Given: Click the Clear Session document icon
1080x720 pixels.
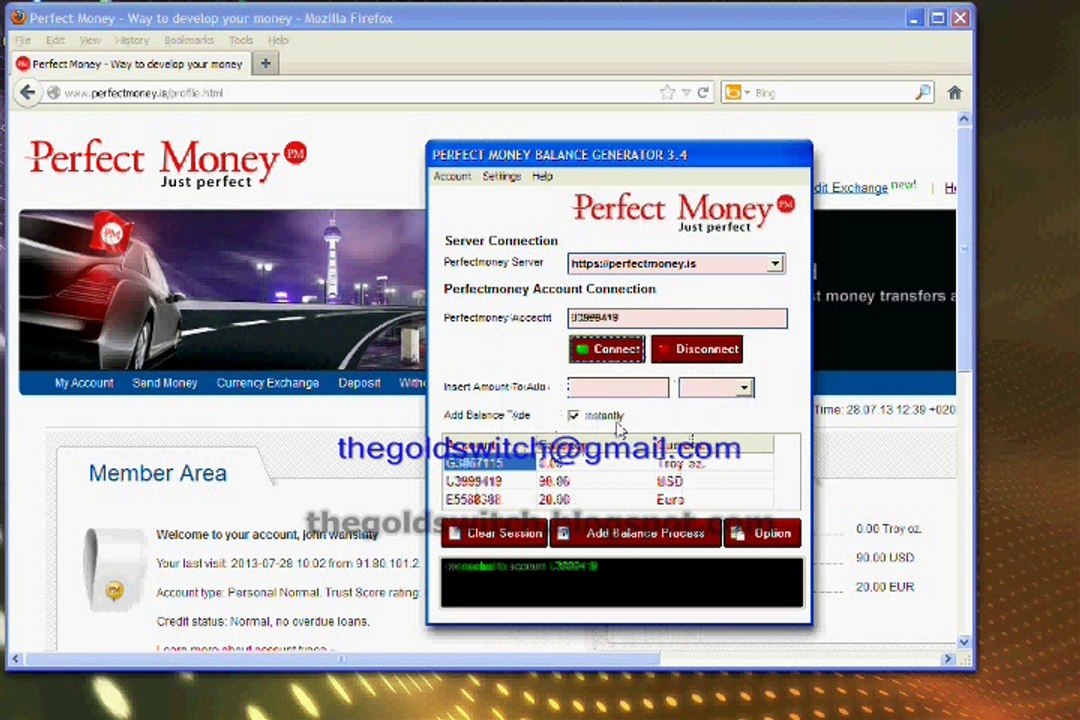Looking at the screenshot, I should coord(455,533).
